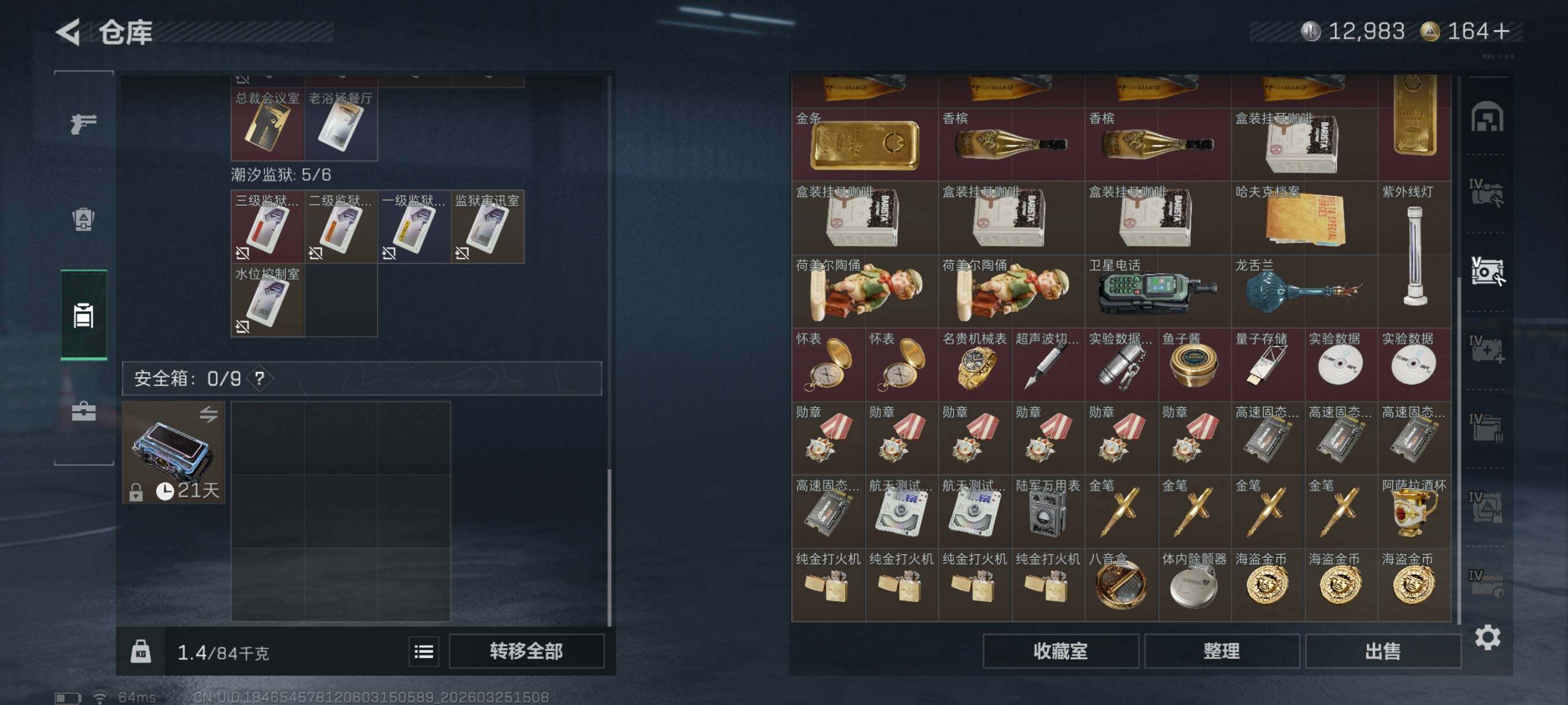The width and height of the screenshot is (1568, 705).
Task: Go back using the arrow beside 仓库
Action: point(68,32)
